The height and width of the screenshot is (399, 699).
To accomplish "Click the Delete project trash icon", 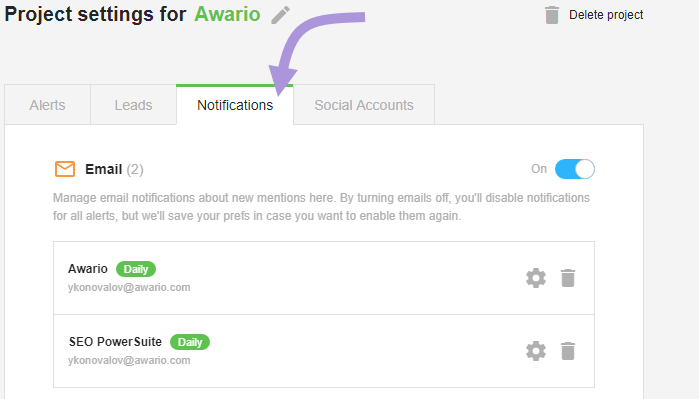I will pyautogui.click(x=552, y=15).
